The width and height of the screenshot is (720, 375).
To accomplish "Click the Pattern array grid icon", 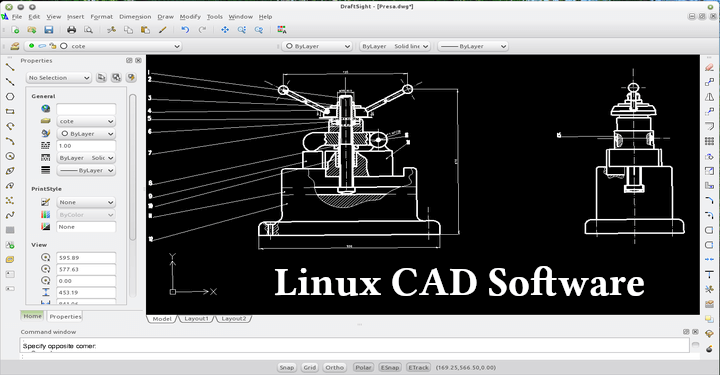I will (x=709, y=141).
